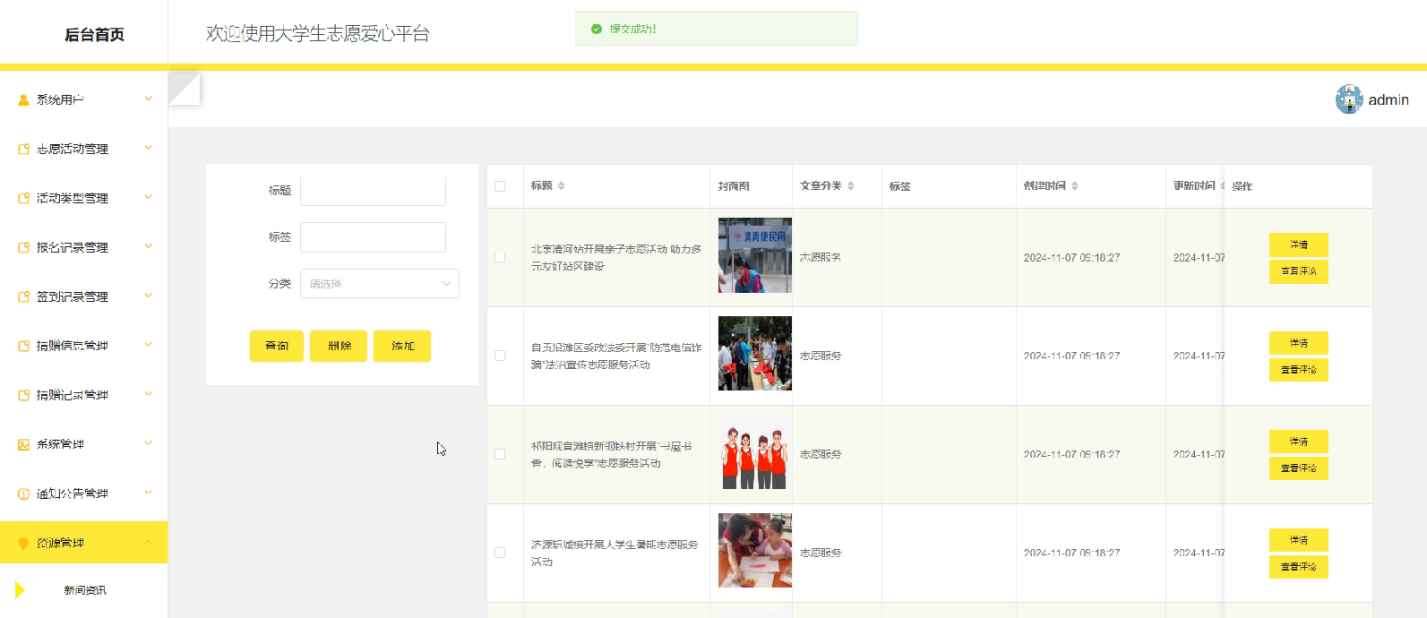Click the 查询 button
1427x618 pixels.
click(x=277, y=346)
